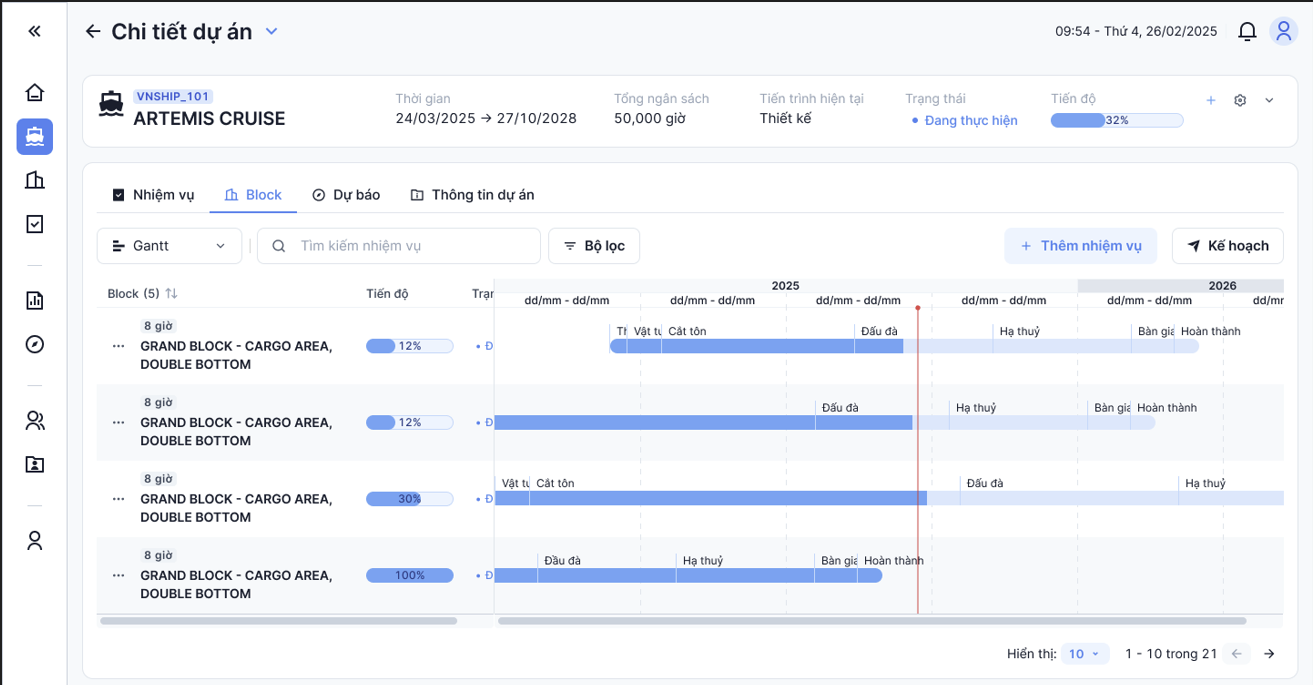Go to next page arrow in pagination
The image size is (1313, 685).
tap(1269, 654)
